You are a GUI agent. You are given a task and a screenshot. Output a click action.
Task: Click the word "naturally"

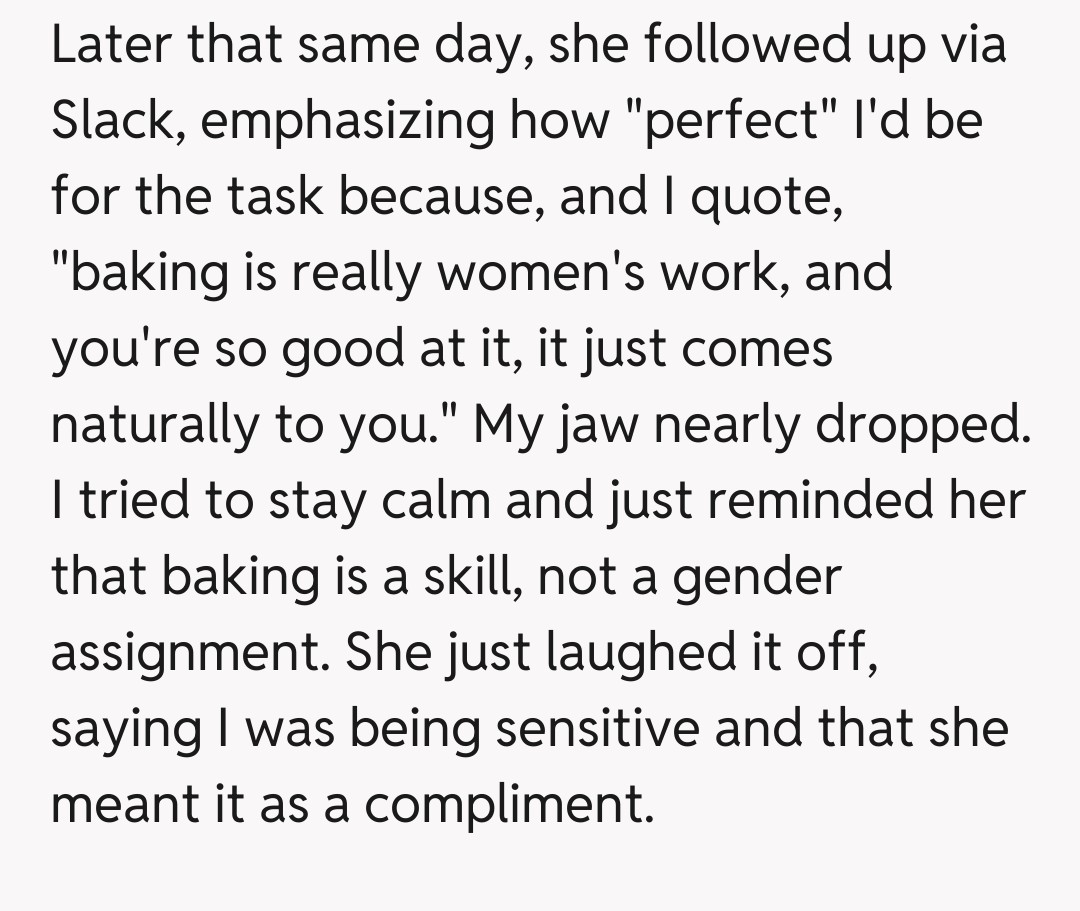click(149, 424)
